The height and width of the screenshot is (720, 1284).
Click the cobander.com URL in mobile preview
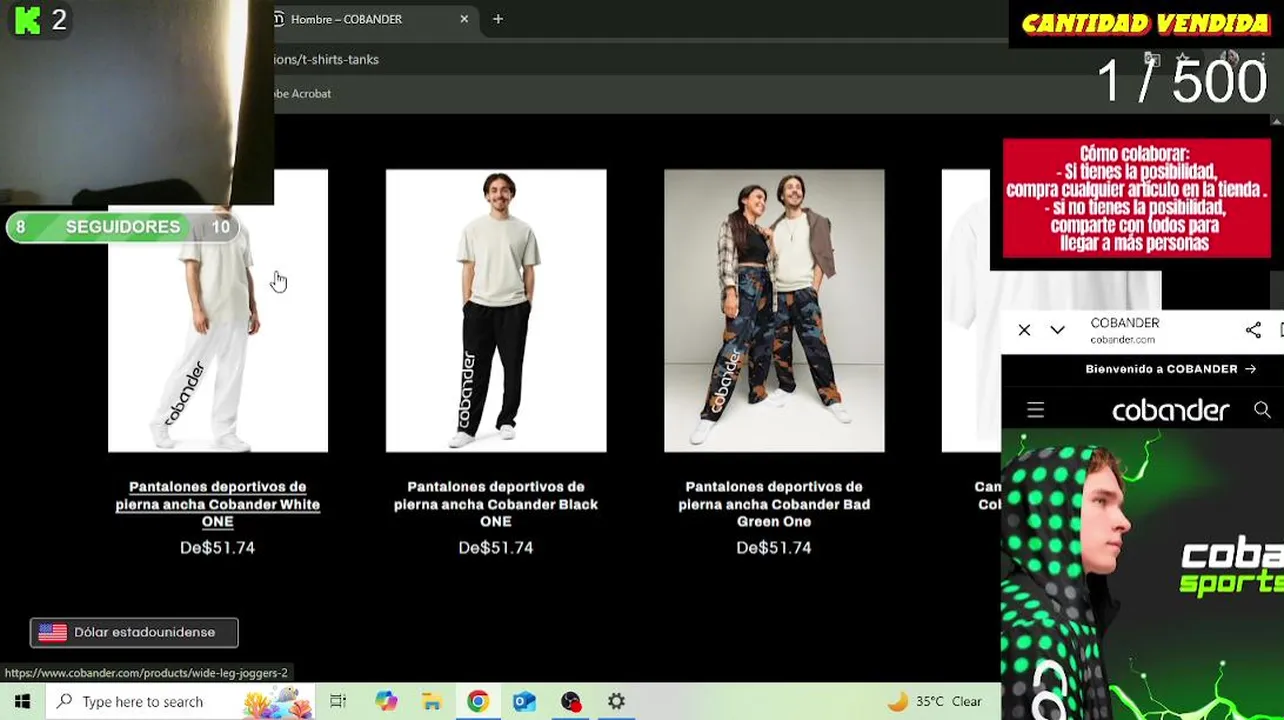(1124, 340)
